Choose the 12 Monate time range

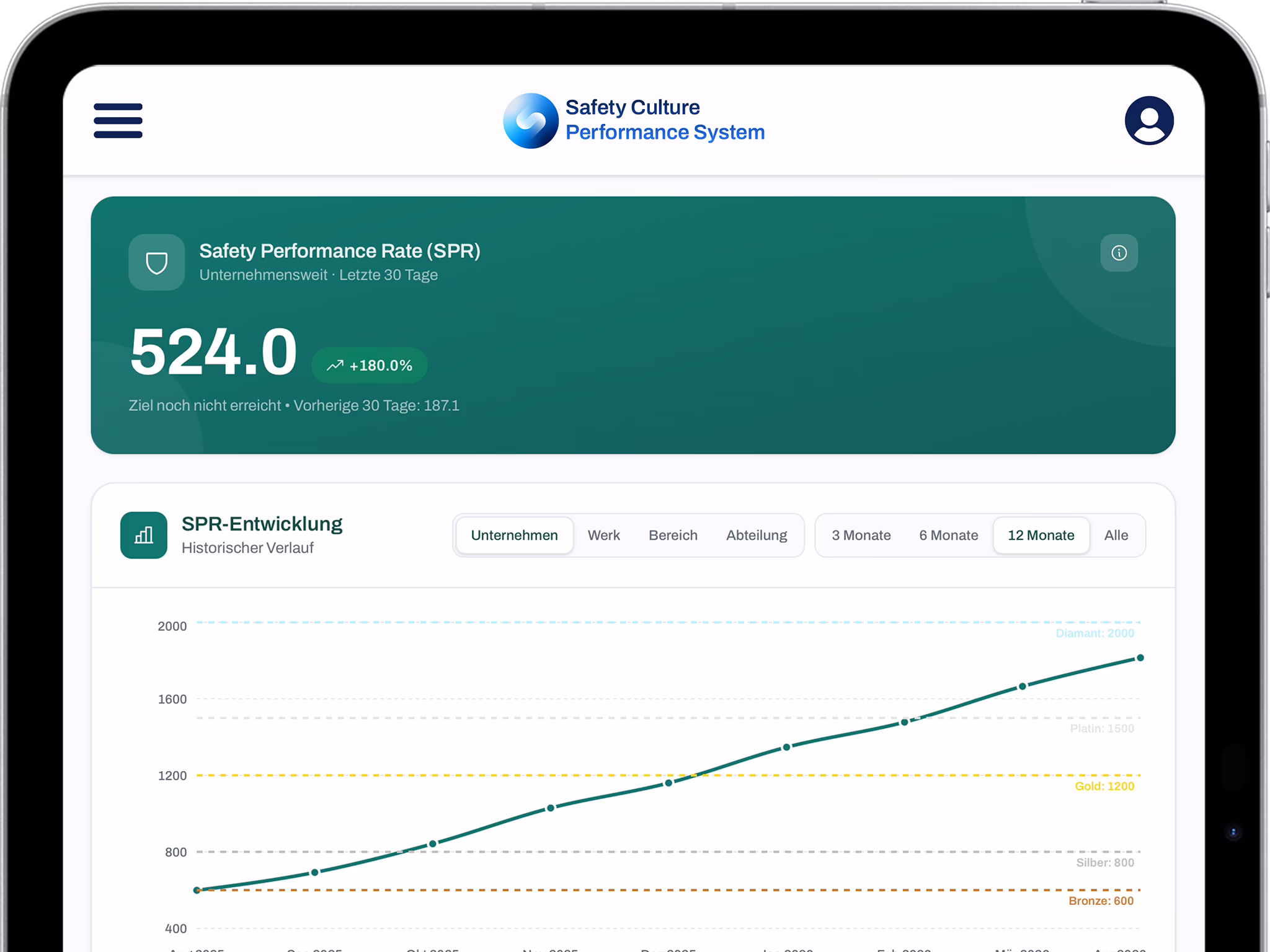coord(1041,535)
